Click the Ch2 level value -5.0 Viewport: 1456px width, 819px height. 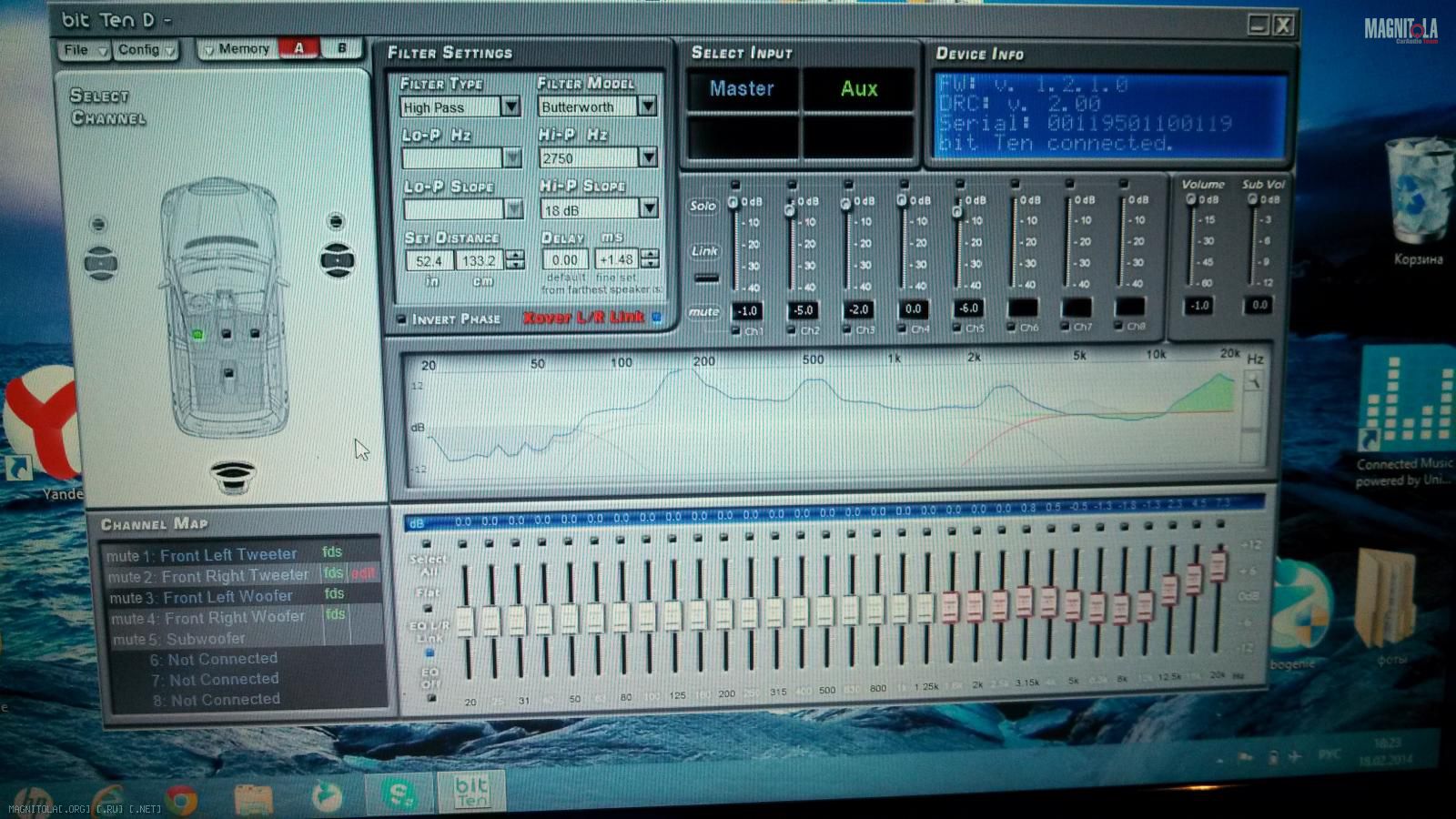point(803,310)
